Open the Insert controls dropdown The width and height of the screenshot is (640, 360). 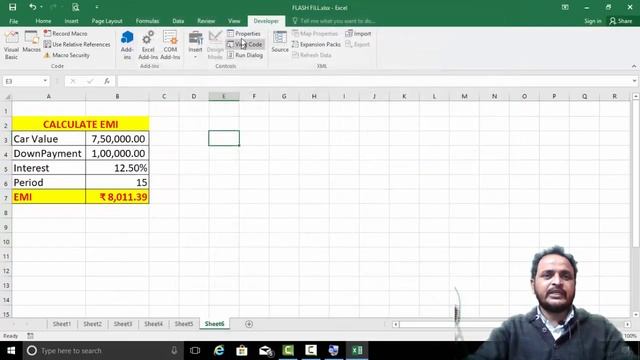tap(196, 45)
